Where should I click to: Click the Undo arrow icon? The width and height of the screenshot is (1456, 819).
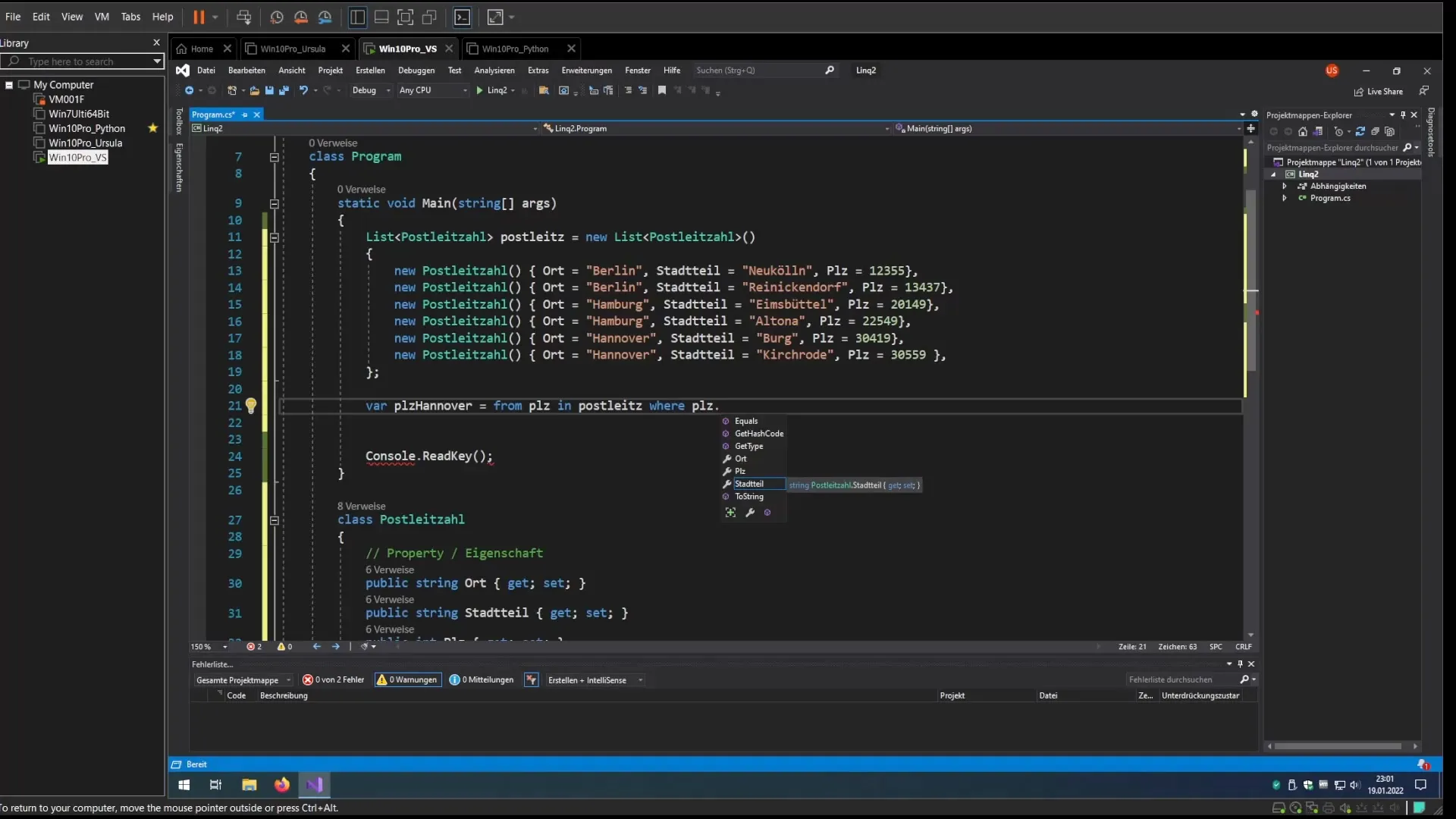pyautogui.click(x=303, y=90)
